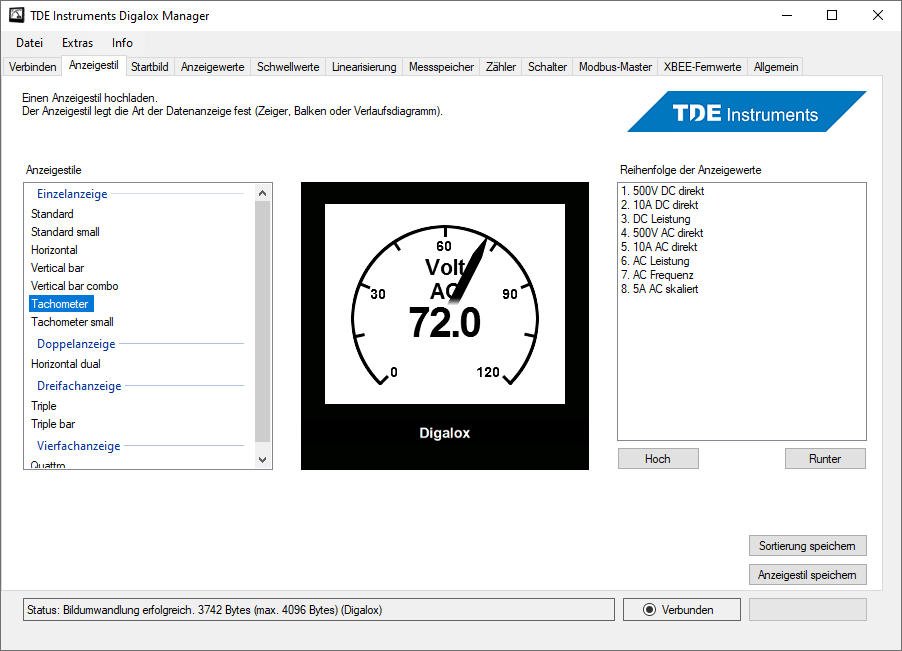Click the status message field
902x651 pixels.
[319, 610]
